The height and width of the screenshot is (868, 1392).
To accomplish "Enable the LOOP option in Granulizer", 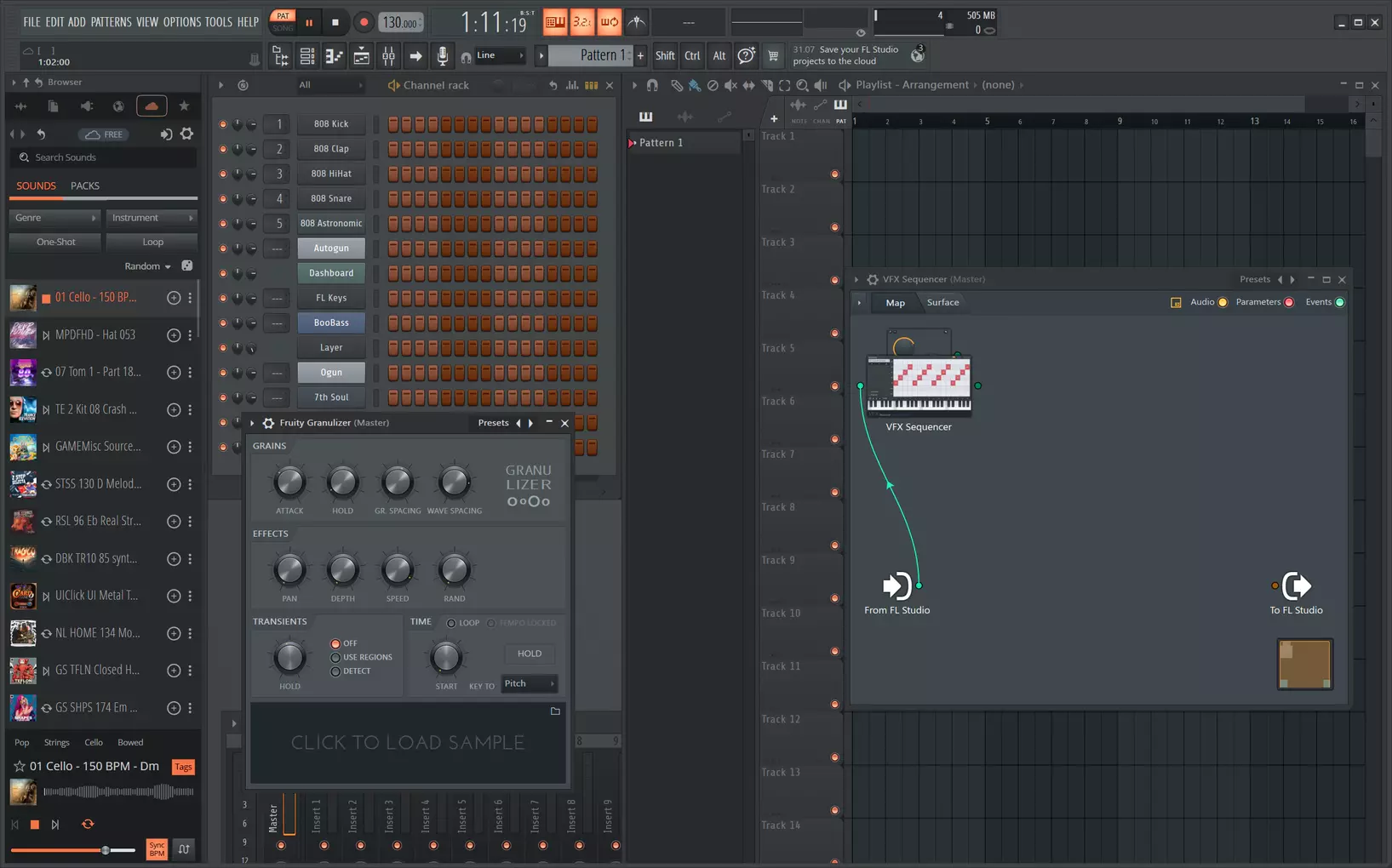I will (451, 623).
